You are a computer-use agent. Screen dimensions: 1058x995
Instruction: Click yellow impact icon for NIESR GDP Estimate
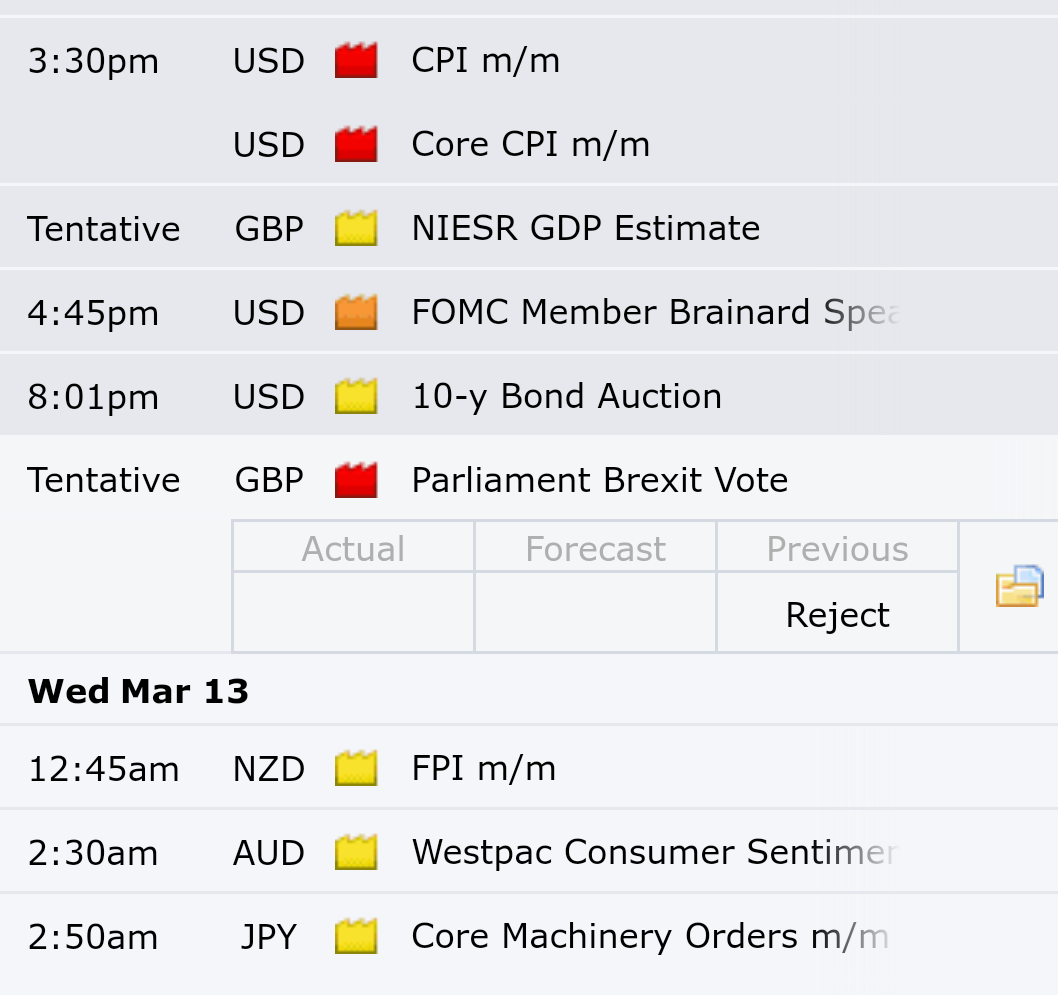point(356,229)
